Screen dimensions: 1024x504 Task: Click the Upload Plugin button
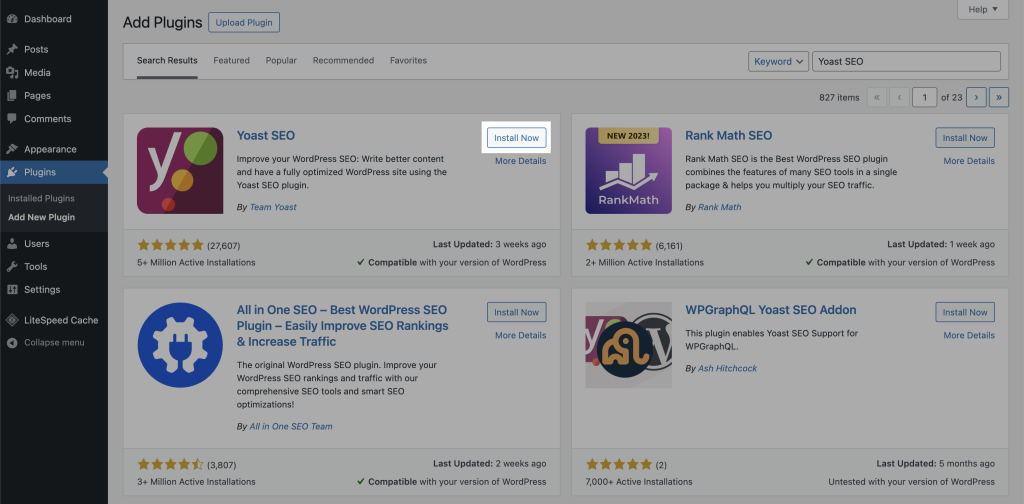click(x=244, y=22)
